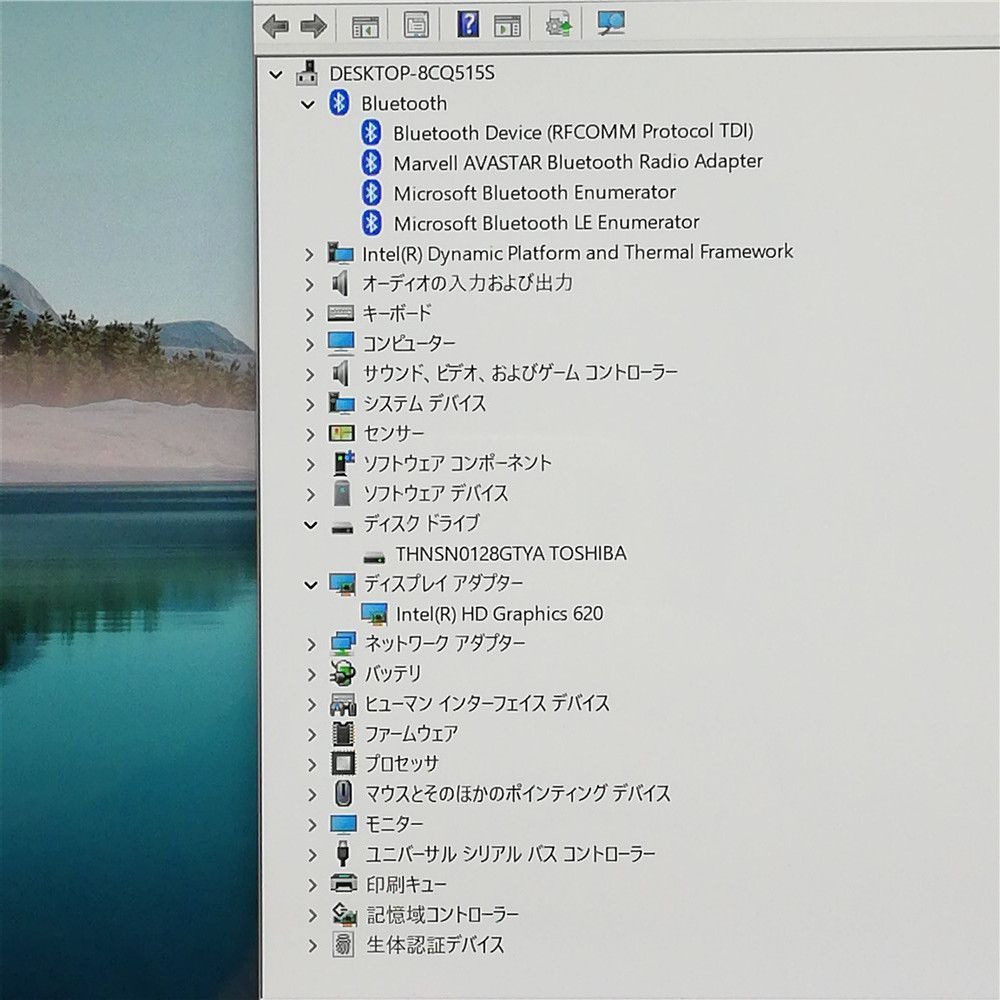Expand the ソフトウェア コンポーネント category

click(x=310, y=464)
